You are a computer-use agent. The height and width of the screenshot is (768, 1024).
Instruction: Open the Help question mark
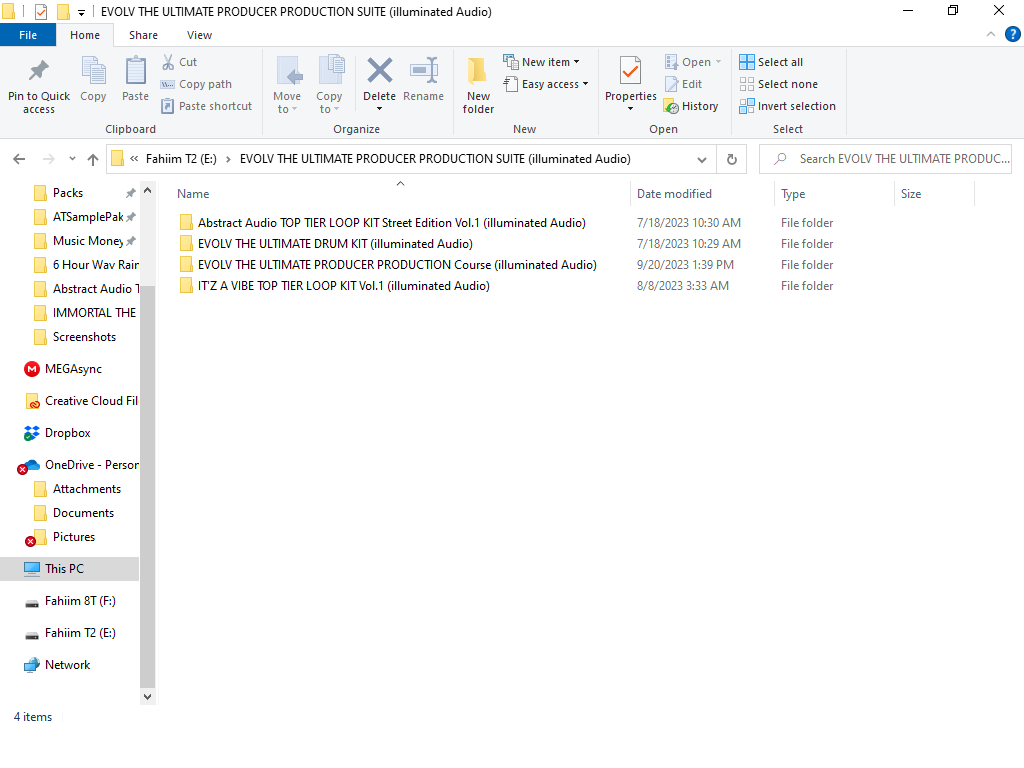pos(1012,35)
